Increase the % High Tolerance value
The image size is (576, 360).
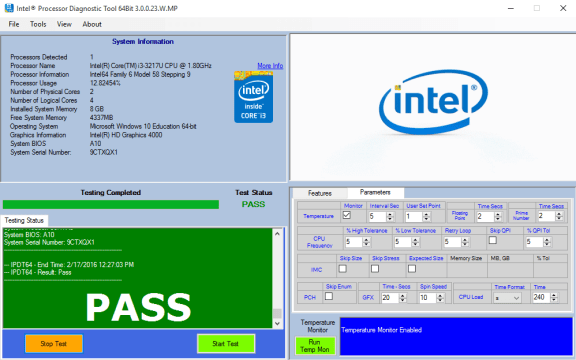click(366, 240)
